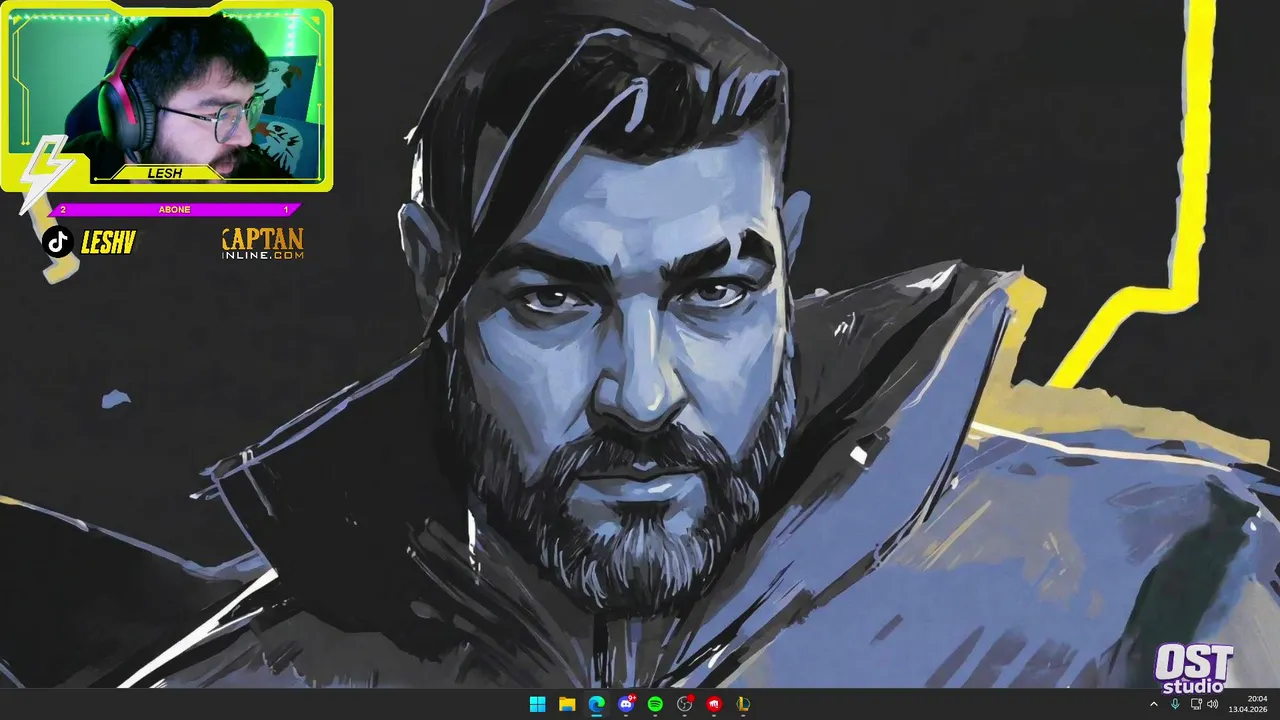Open the Windows Start menu

(x=537, y=704)
